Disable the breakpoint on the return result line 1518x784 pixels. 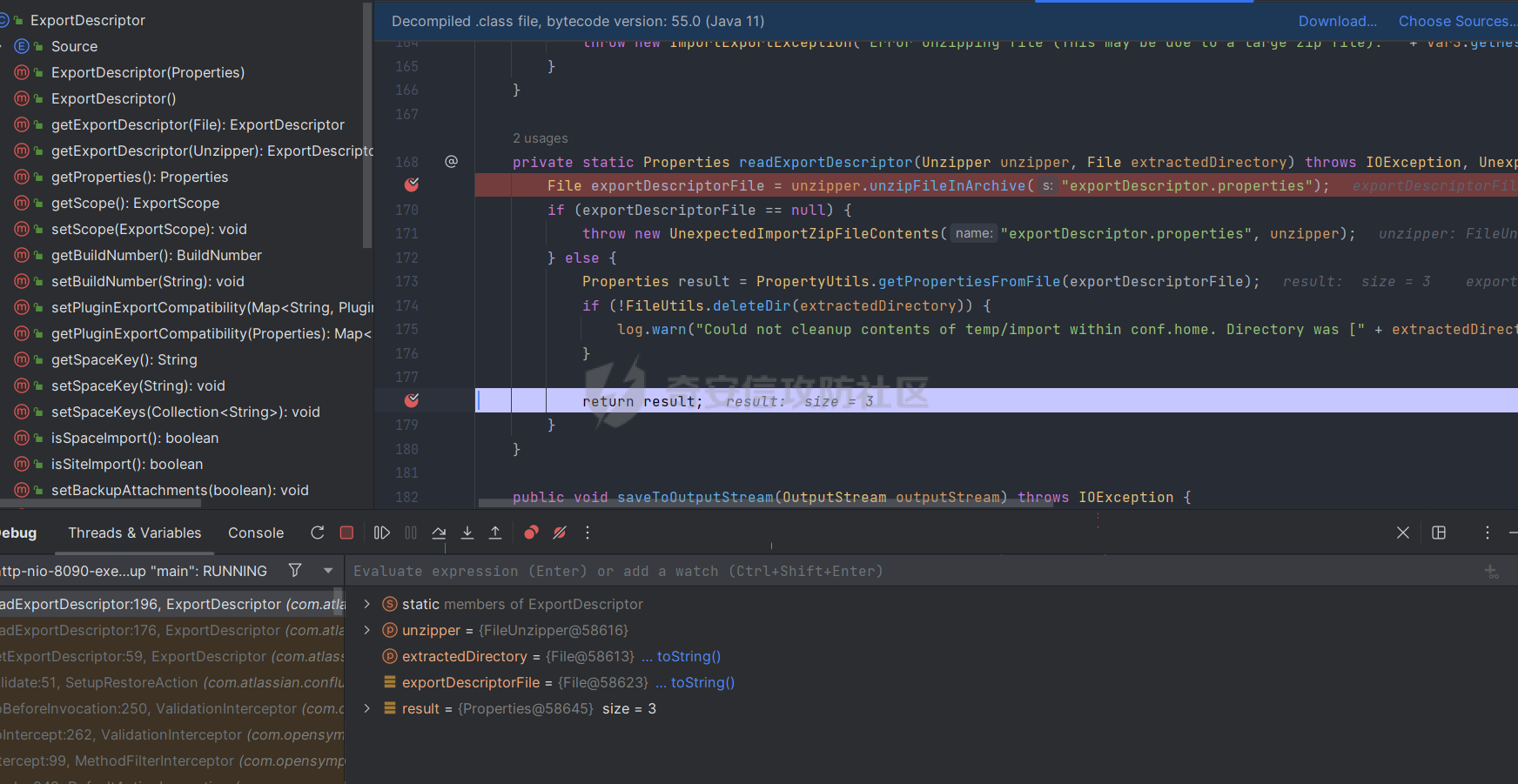tap(412, 400)
